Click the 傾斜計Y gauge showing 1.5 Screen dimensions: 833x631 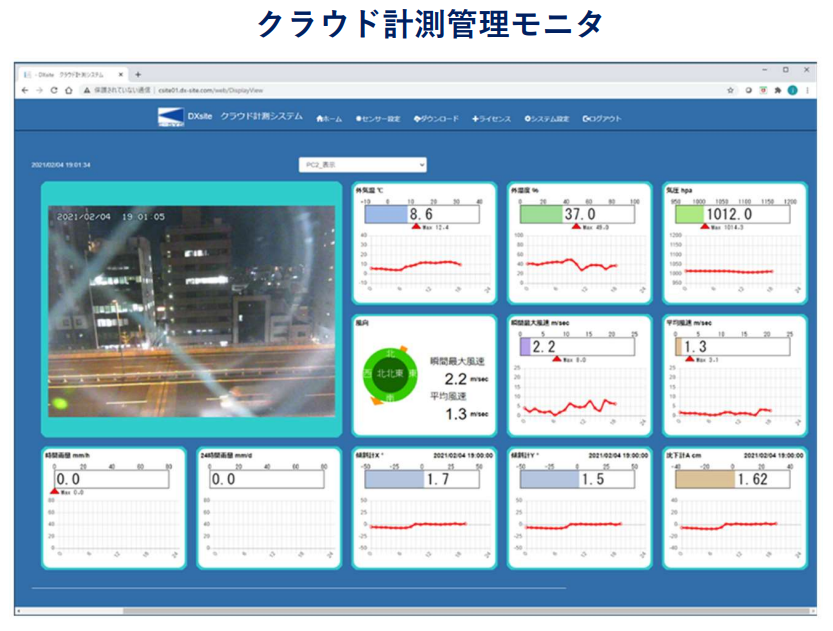[577, 479]
